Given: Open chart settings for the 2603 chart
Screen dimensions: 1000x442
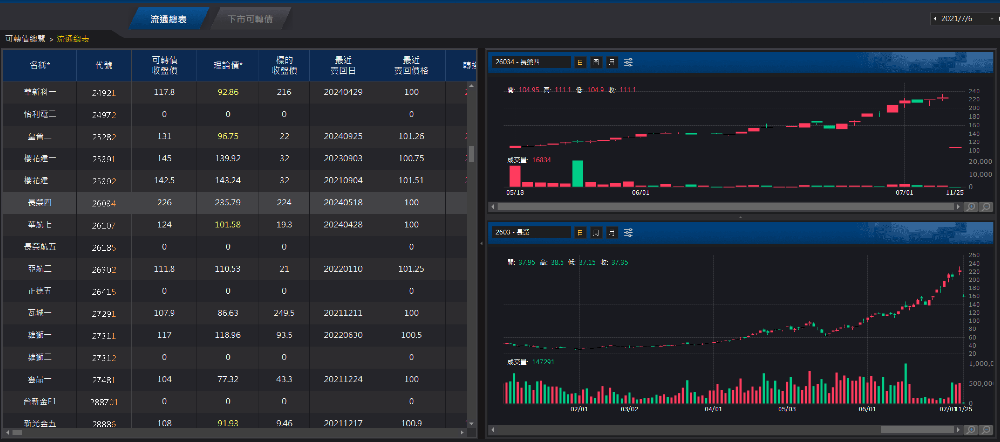Looking at the screenshot, I should pos(628,232).
